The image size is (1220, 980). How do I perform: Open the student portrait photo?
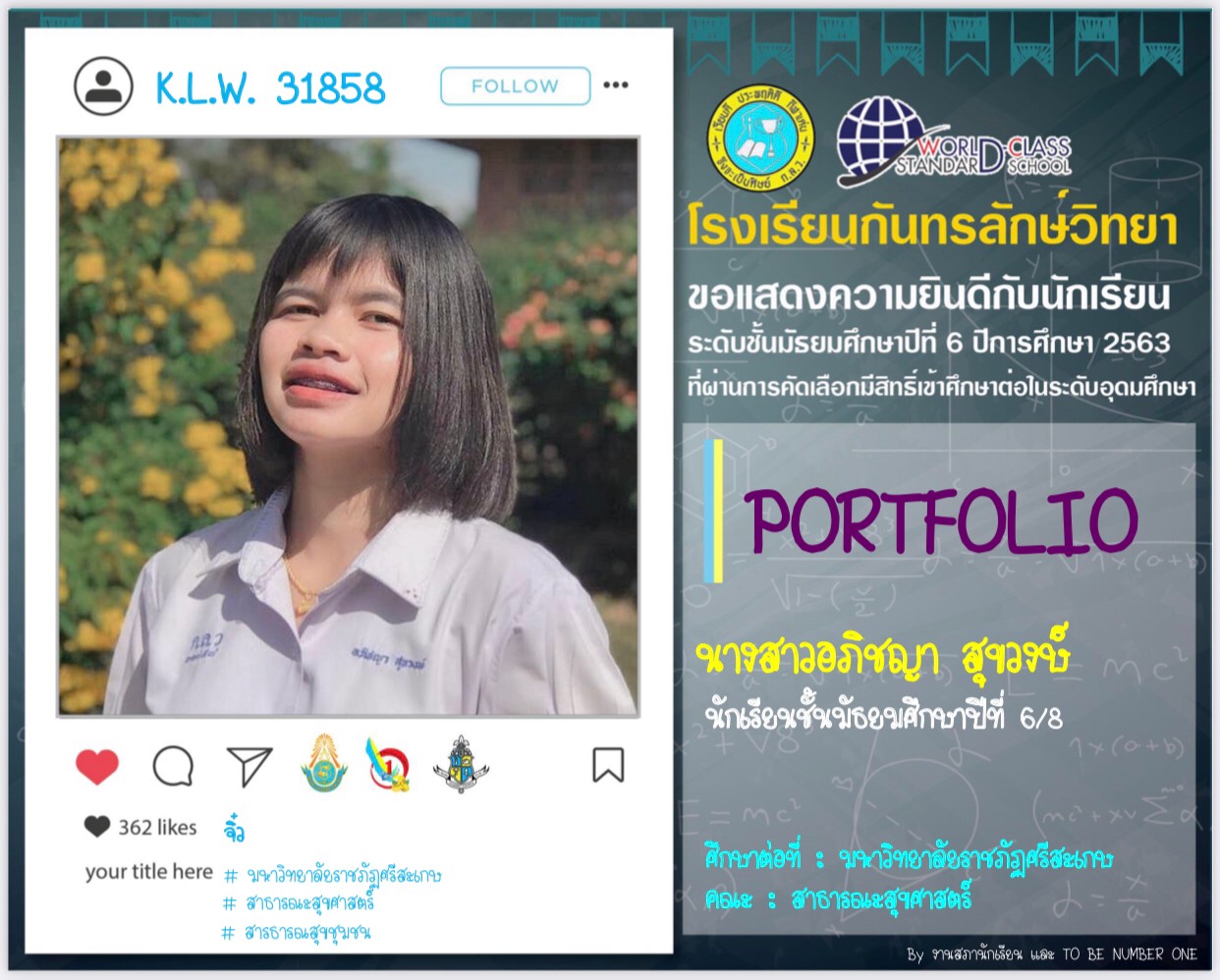349,426
